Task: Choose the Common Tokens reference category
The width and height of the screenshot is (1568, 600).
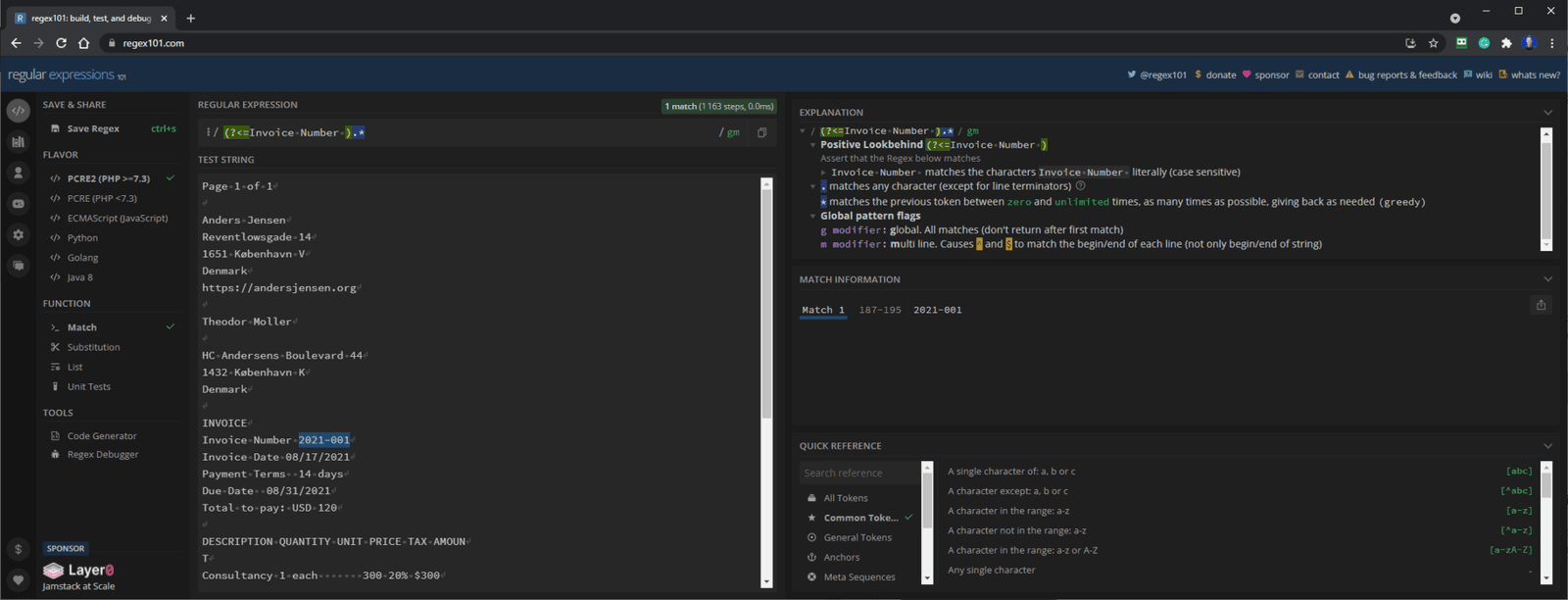Action: pos(859,518)
